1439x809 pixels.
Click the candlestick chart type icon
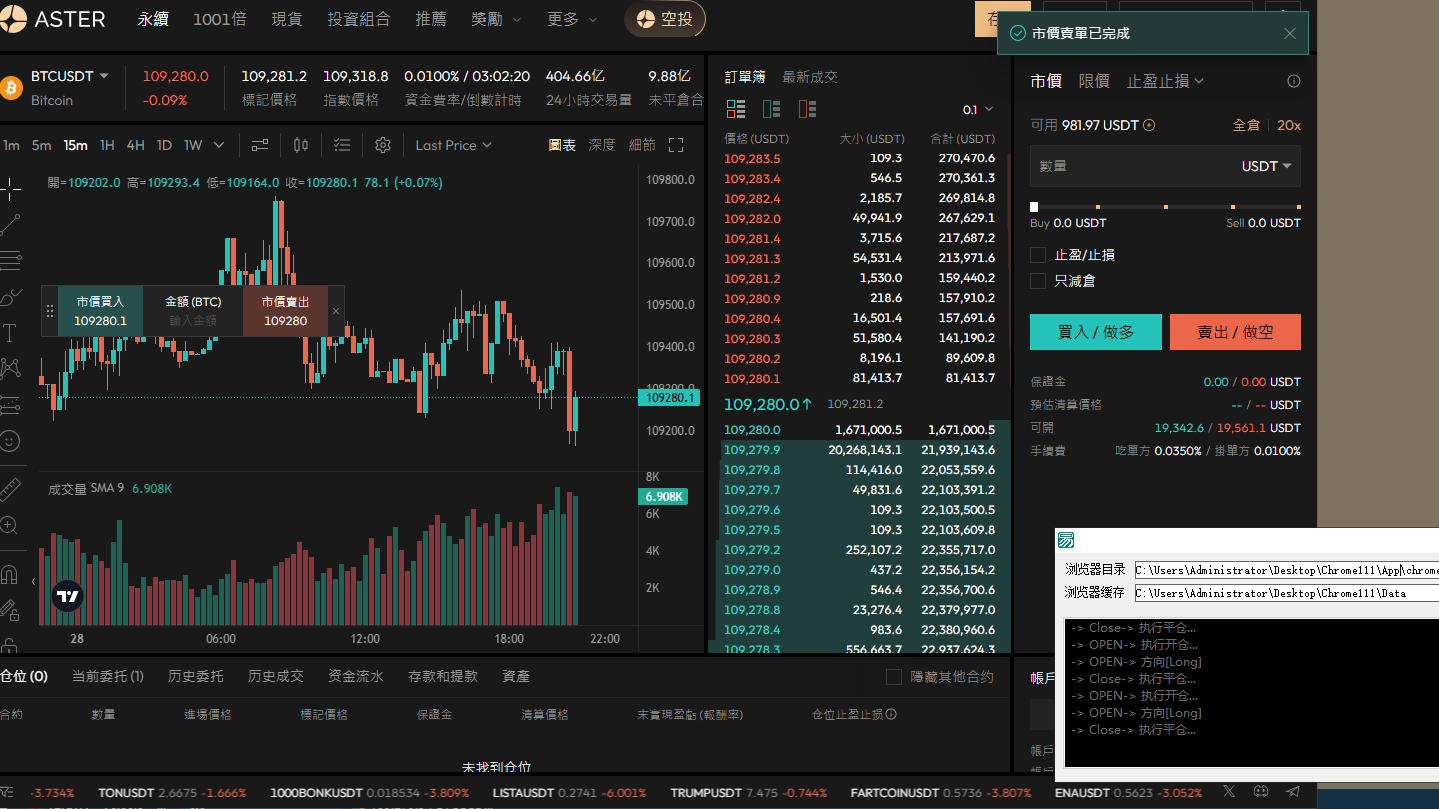pos(301,145)
